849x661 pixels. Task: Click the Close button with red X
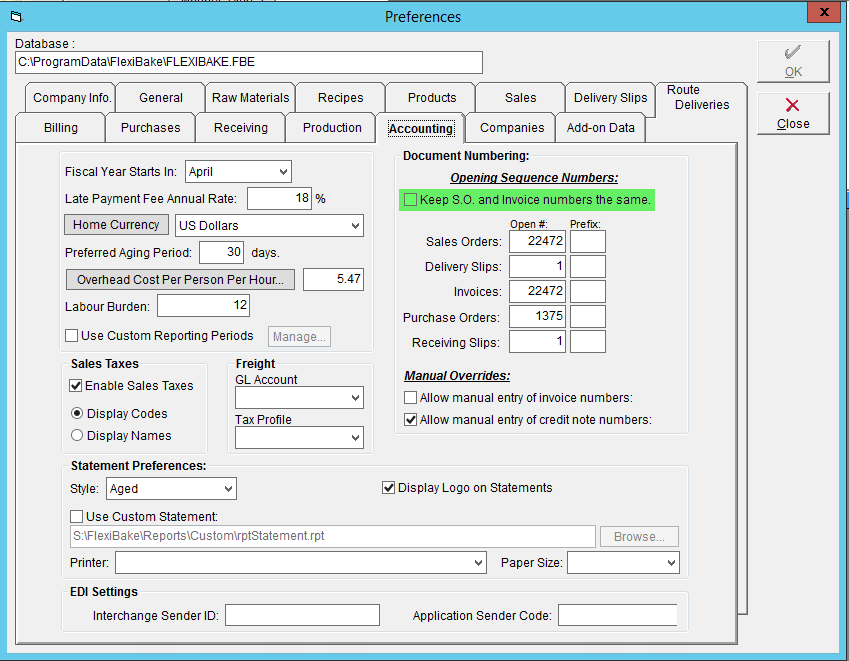(793, 113)
